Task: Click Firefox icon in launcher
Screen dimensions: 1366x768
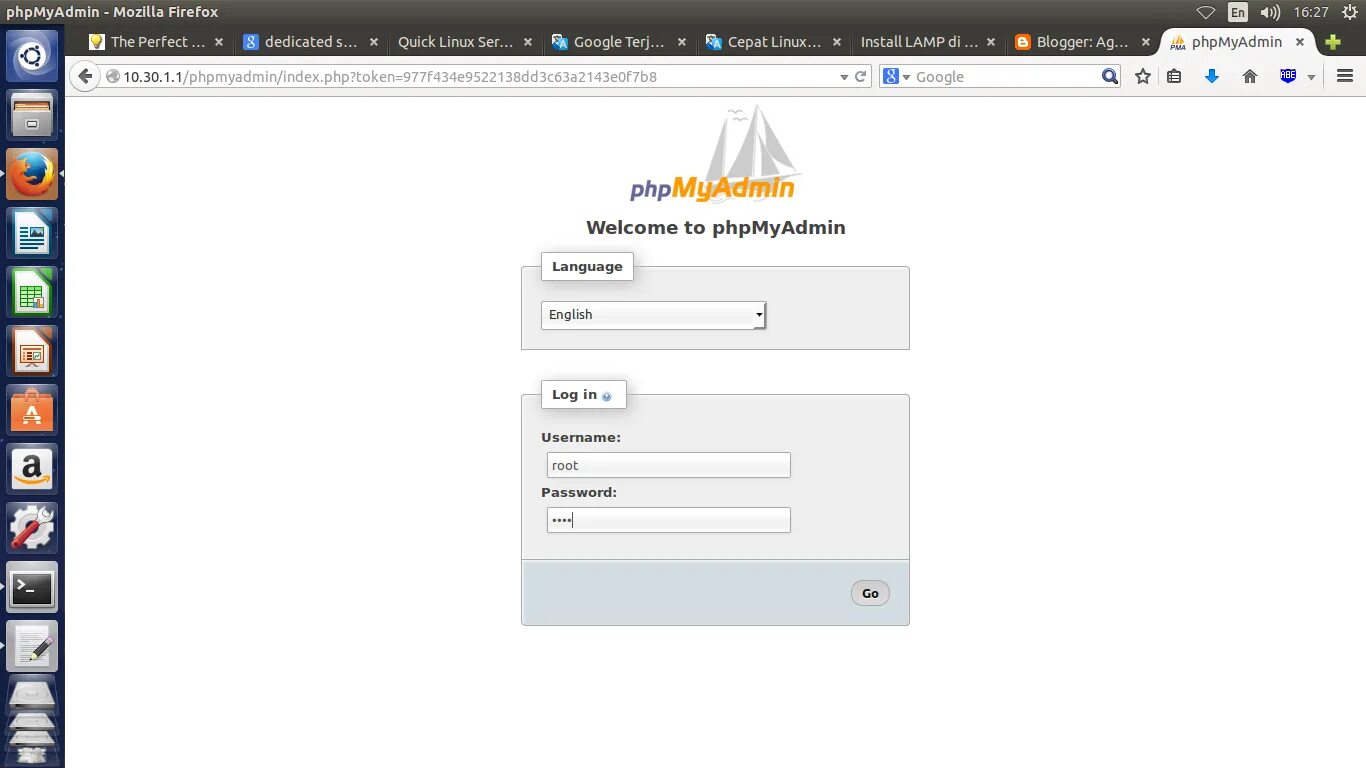Action: tap(32, 174)
